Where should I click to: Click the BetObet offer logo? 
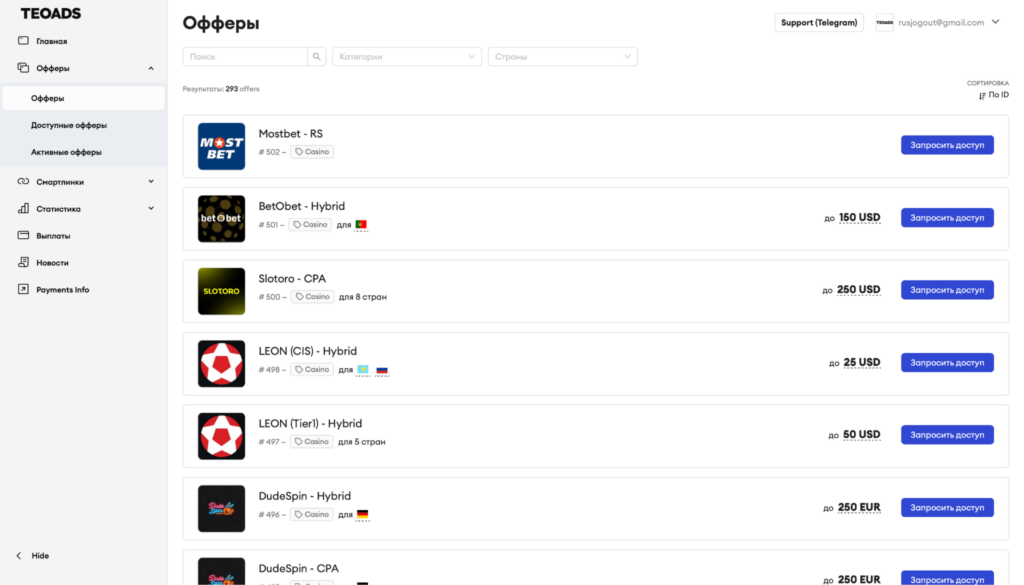(221, 219)
